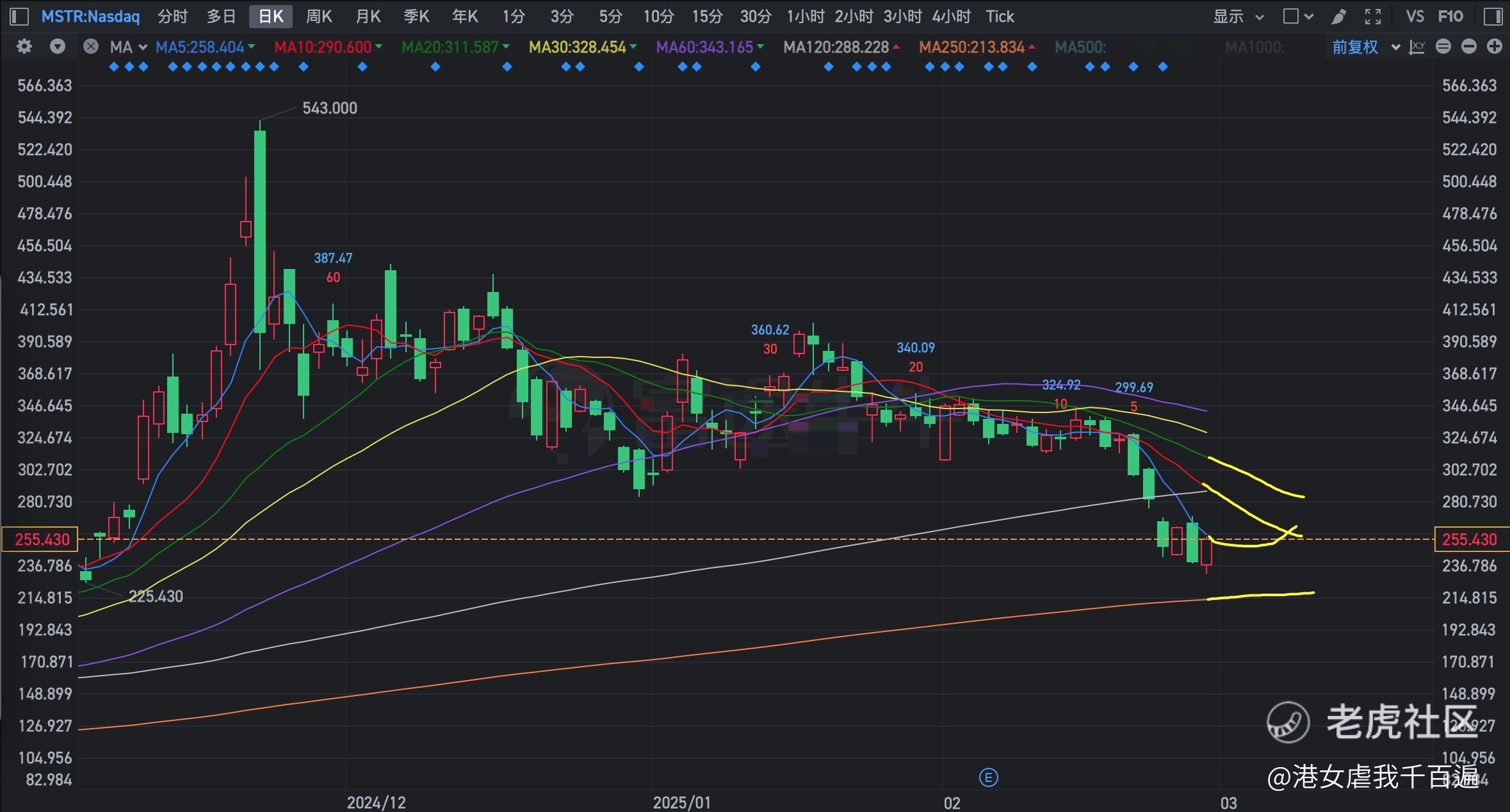The width and height of the screenshot is (1510, 812).
Task: Open the MA30:328.454 line options
Action: click(x=583, y=47)
